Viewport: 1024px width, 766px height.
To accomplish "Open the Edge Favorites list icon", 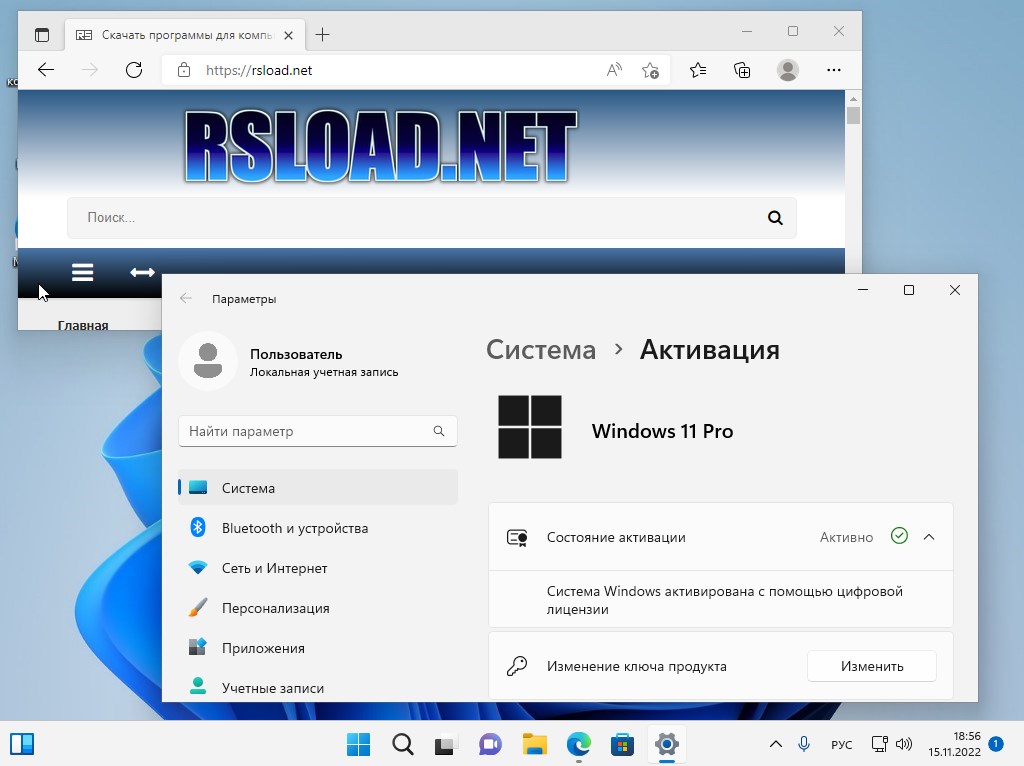I will [698, 70].
